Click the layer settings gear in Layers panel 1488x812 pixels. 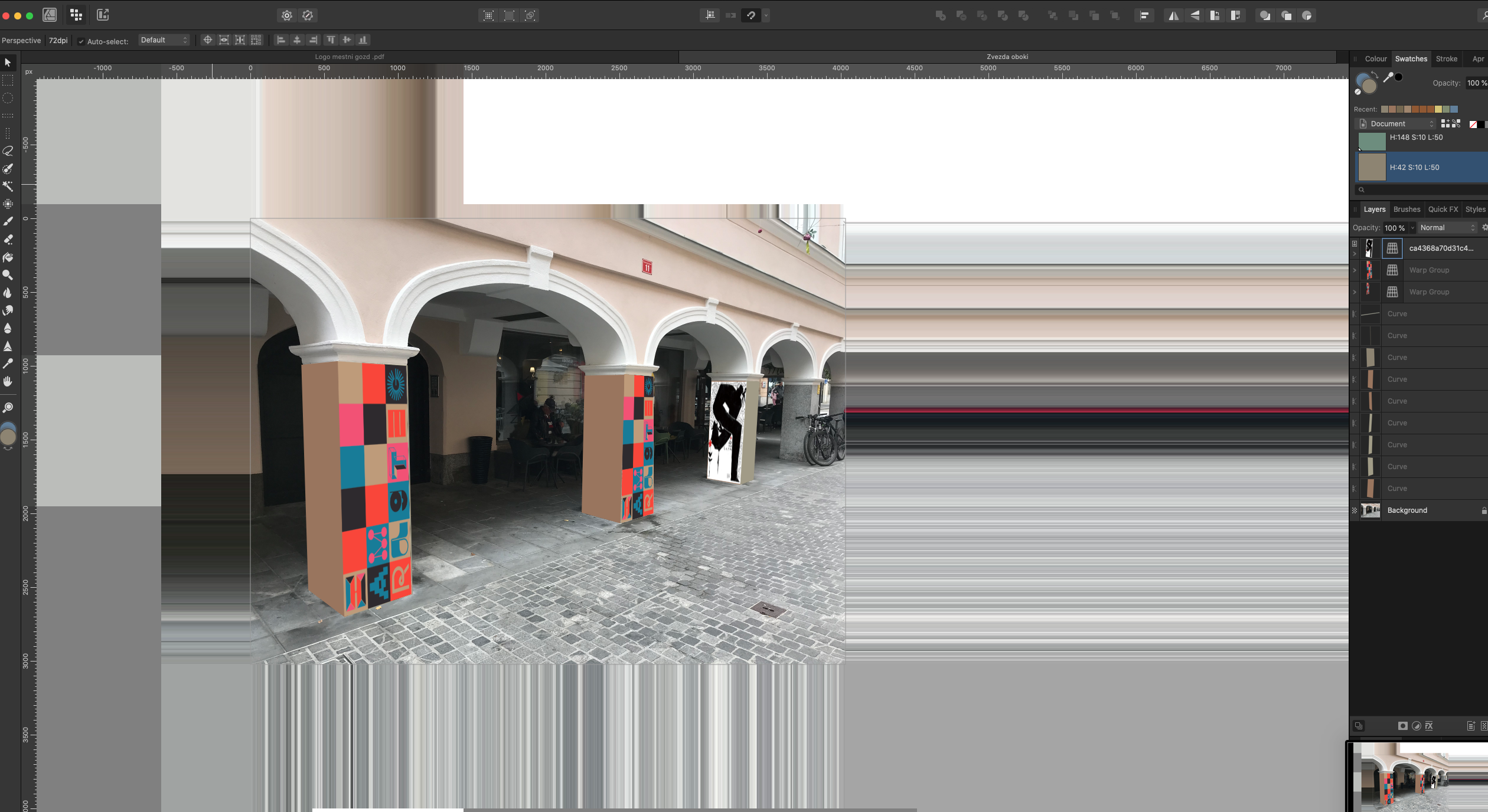1484,227
